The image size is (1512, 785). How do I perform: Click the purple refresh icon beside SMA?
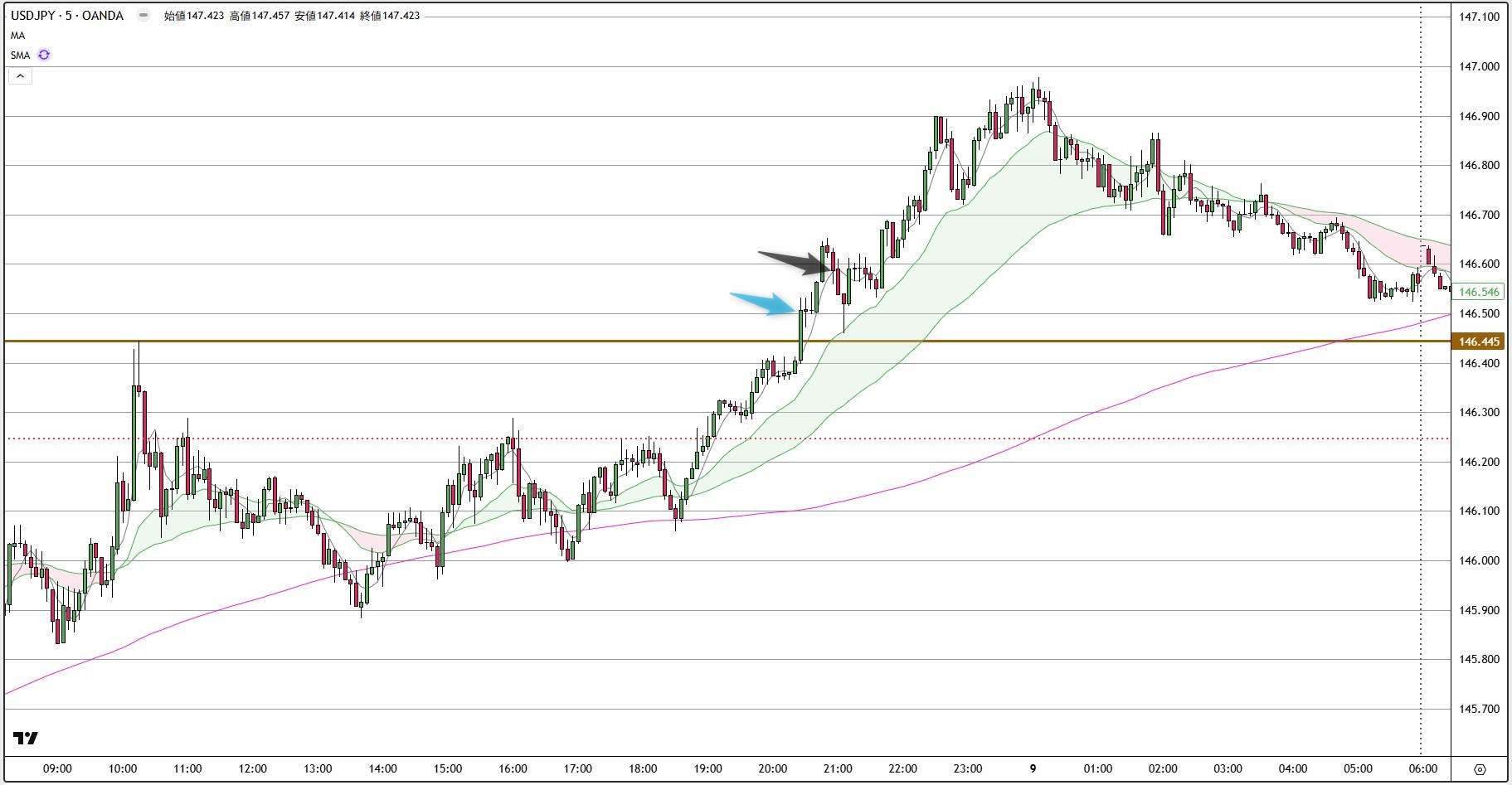point(44,56)
